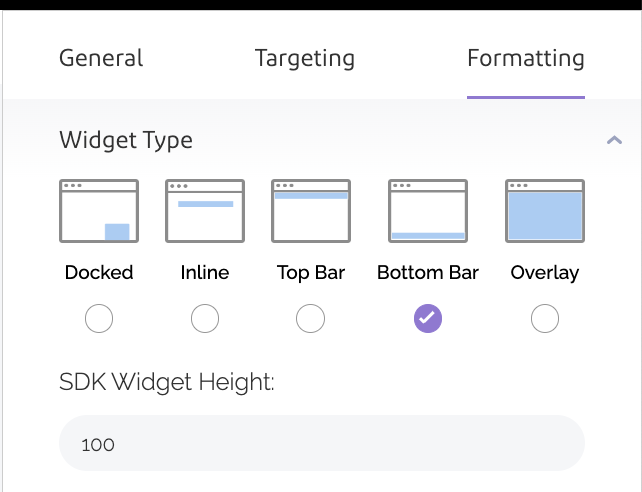Click the Widget Type section header

pos(126,141)
